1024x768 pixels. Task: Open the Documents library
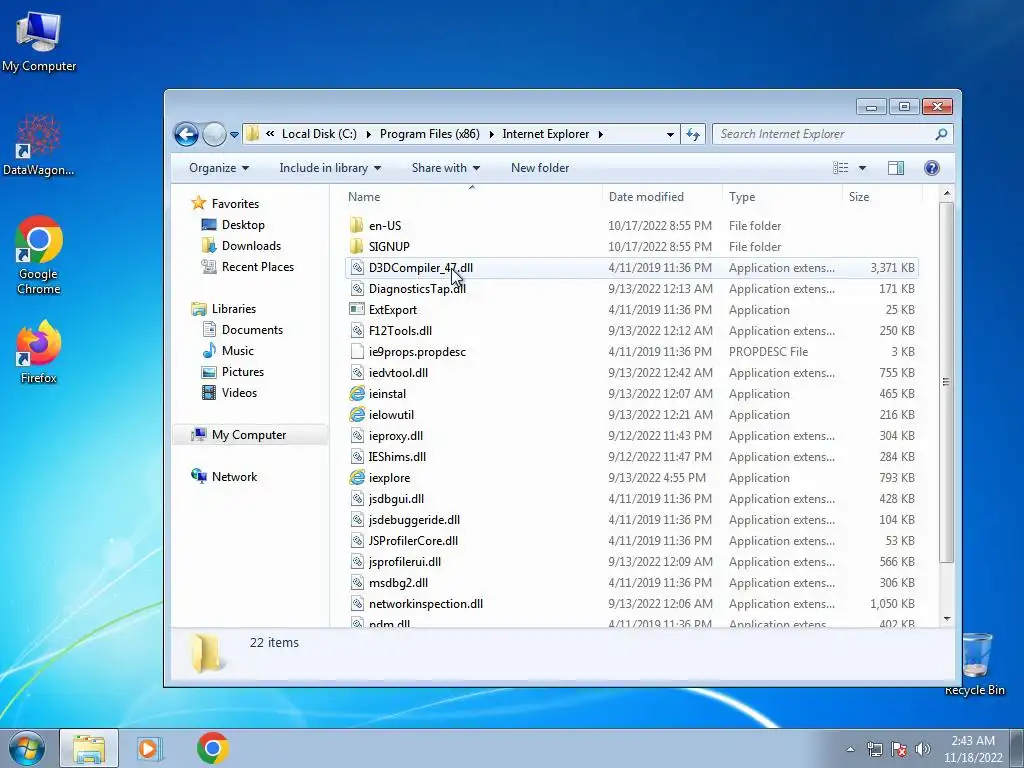click(x=252, y=330)
